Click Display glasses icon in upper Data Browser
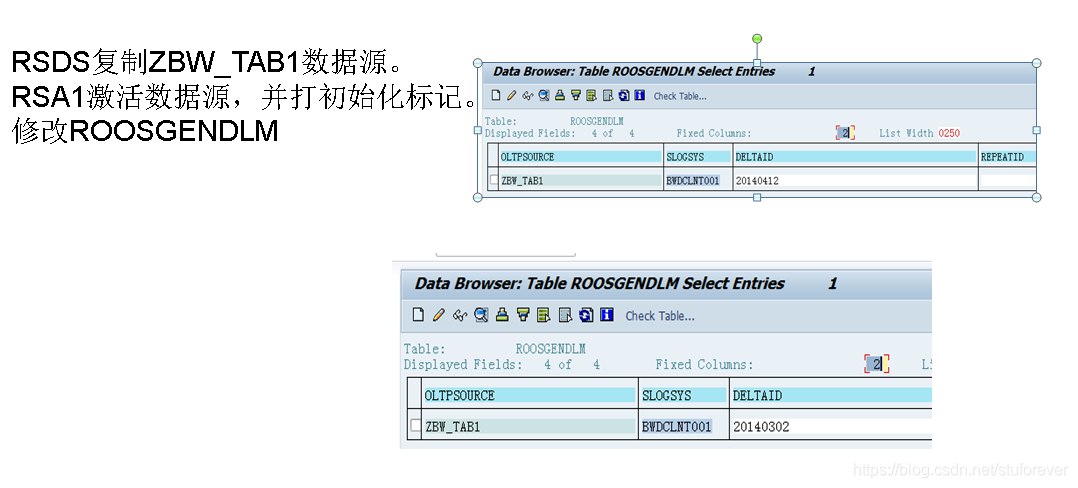Viewport: 1078px width, 488px height. click(x=528, y=96)
